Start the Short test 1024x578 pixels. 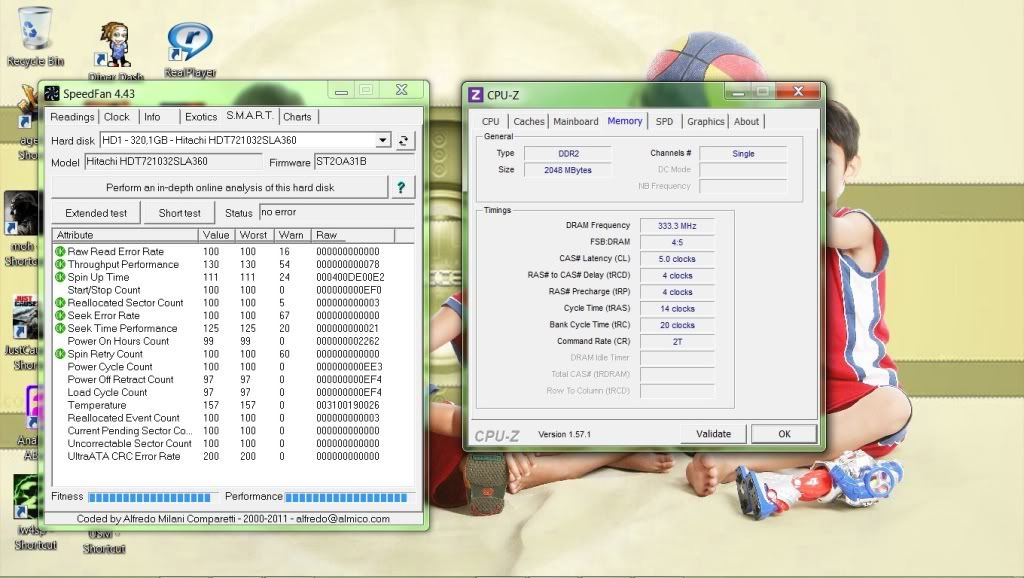point(180,213)
